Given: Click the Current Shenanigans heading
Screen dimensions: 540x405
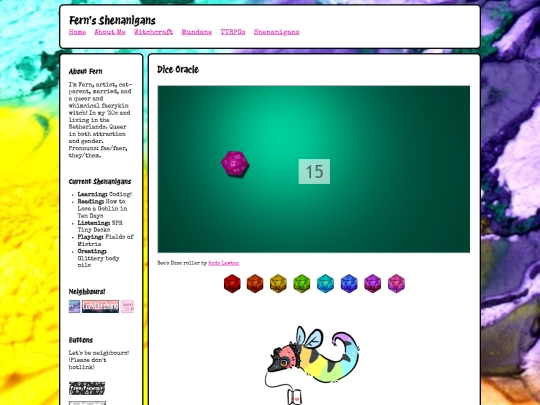Looking at the screenshot, I should 100,181.
